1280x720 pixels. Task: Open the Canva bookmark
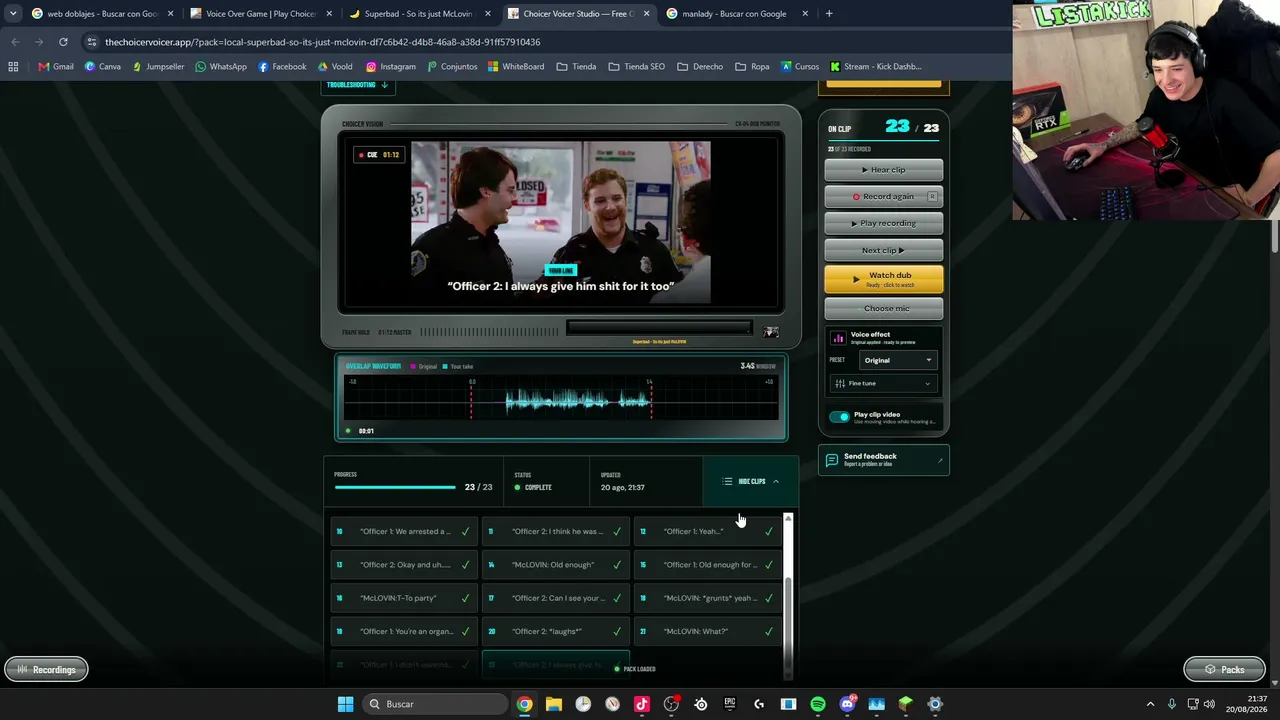coord(103,67)
